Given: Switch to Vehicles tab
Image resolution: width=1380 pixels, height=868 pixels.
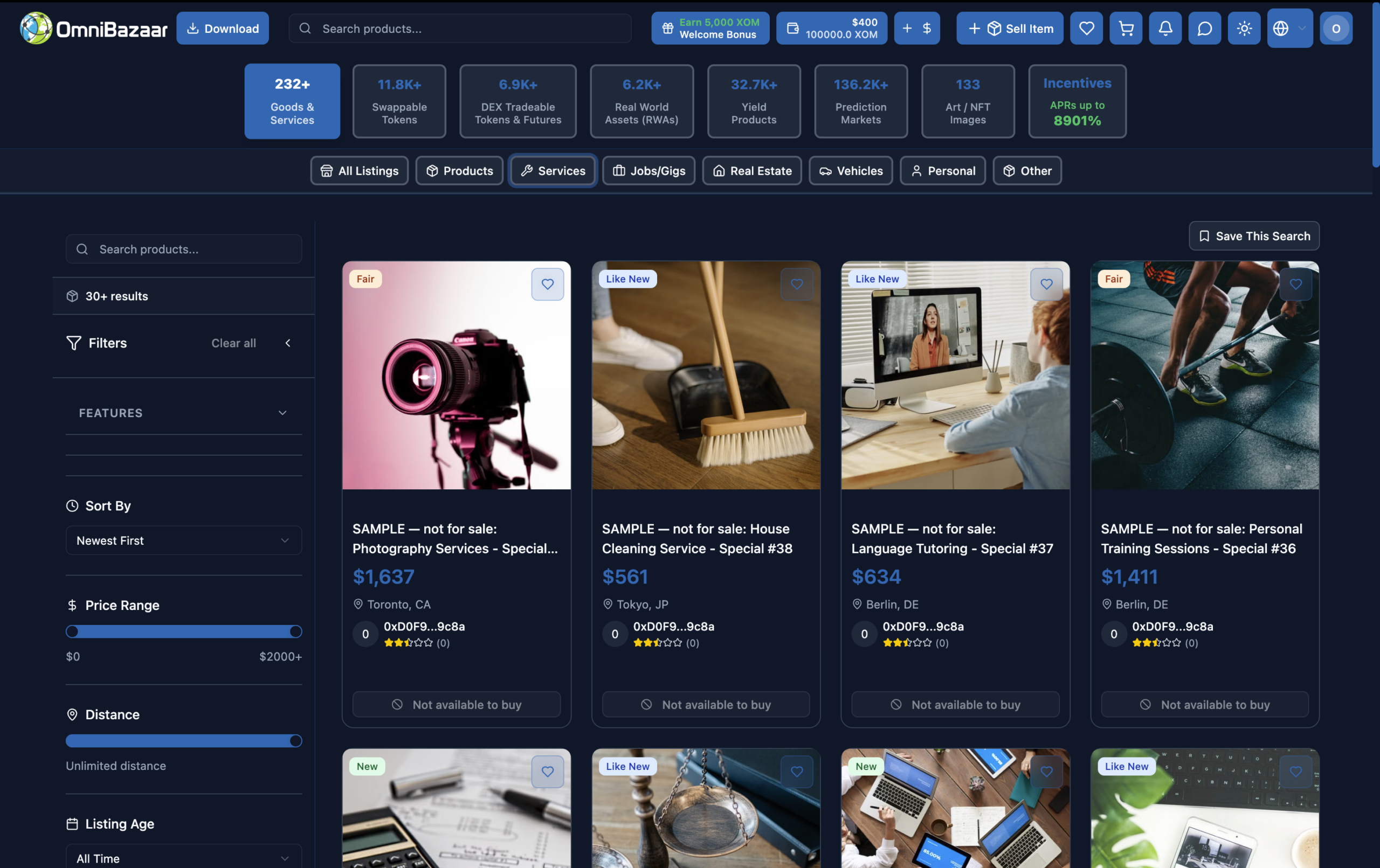Looking at the screenshot, I should pyautogui.click(x=851, y=171).
